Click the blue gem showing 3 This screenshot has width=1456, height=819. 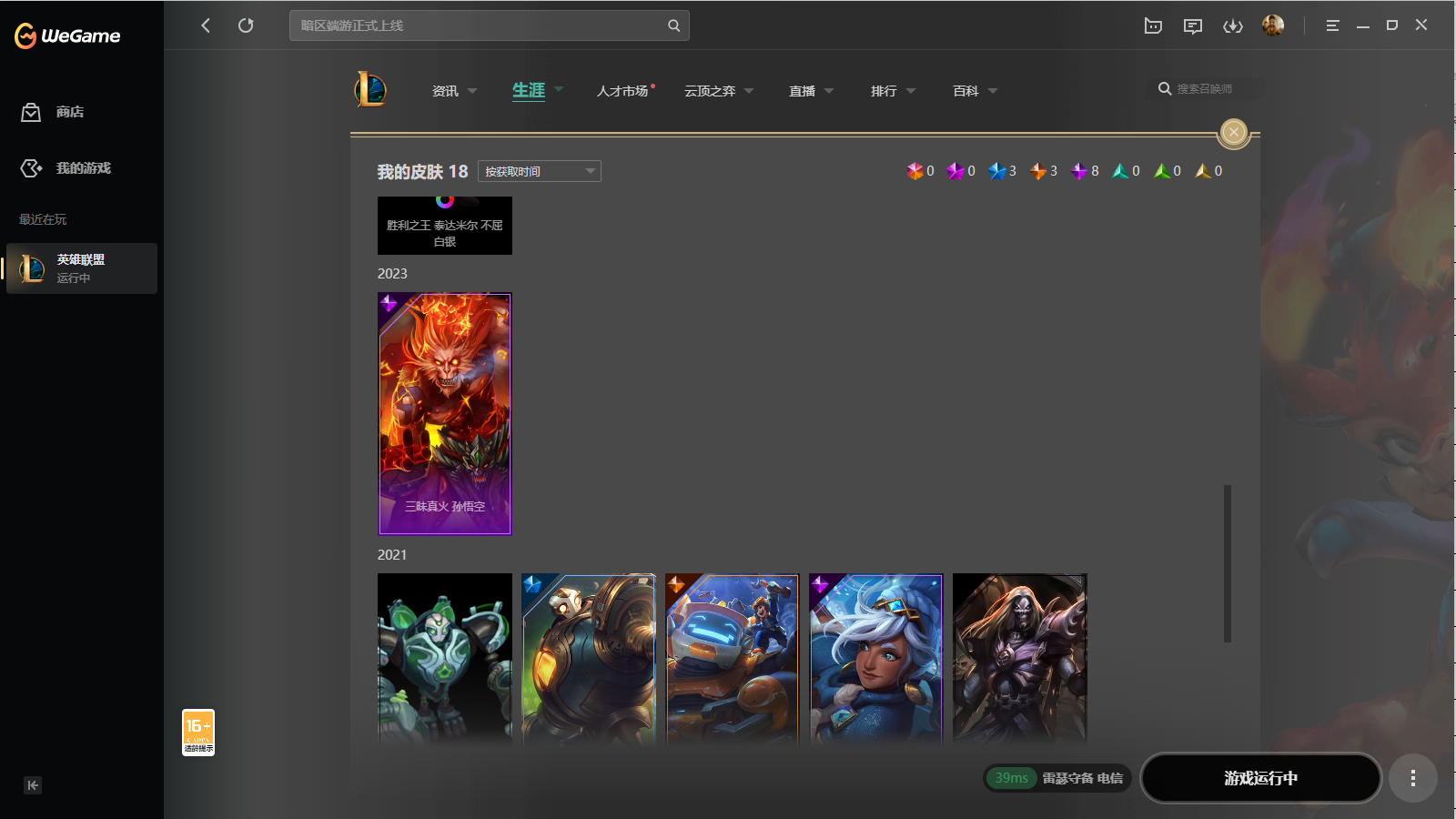(x=997, y=171)
